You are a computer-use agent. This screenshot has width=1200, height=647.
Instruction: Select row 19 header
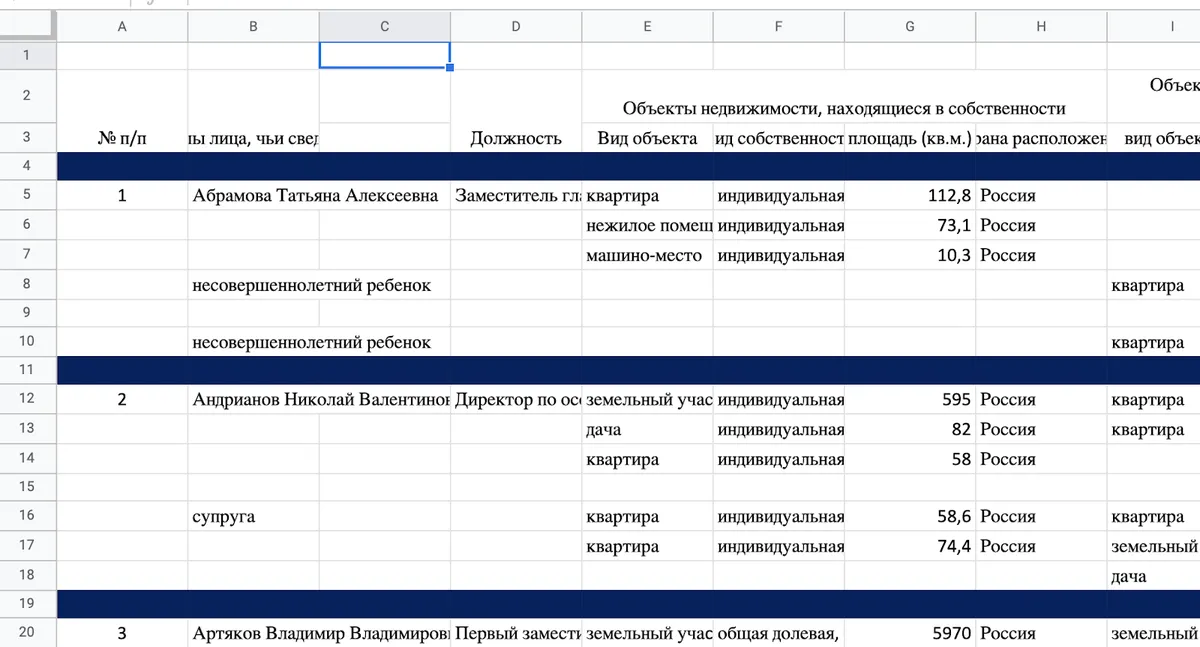point(28,603)
